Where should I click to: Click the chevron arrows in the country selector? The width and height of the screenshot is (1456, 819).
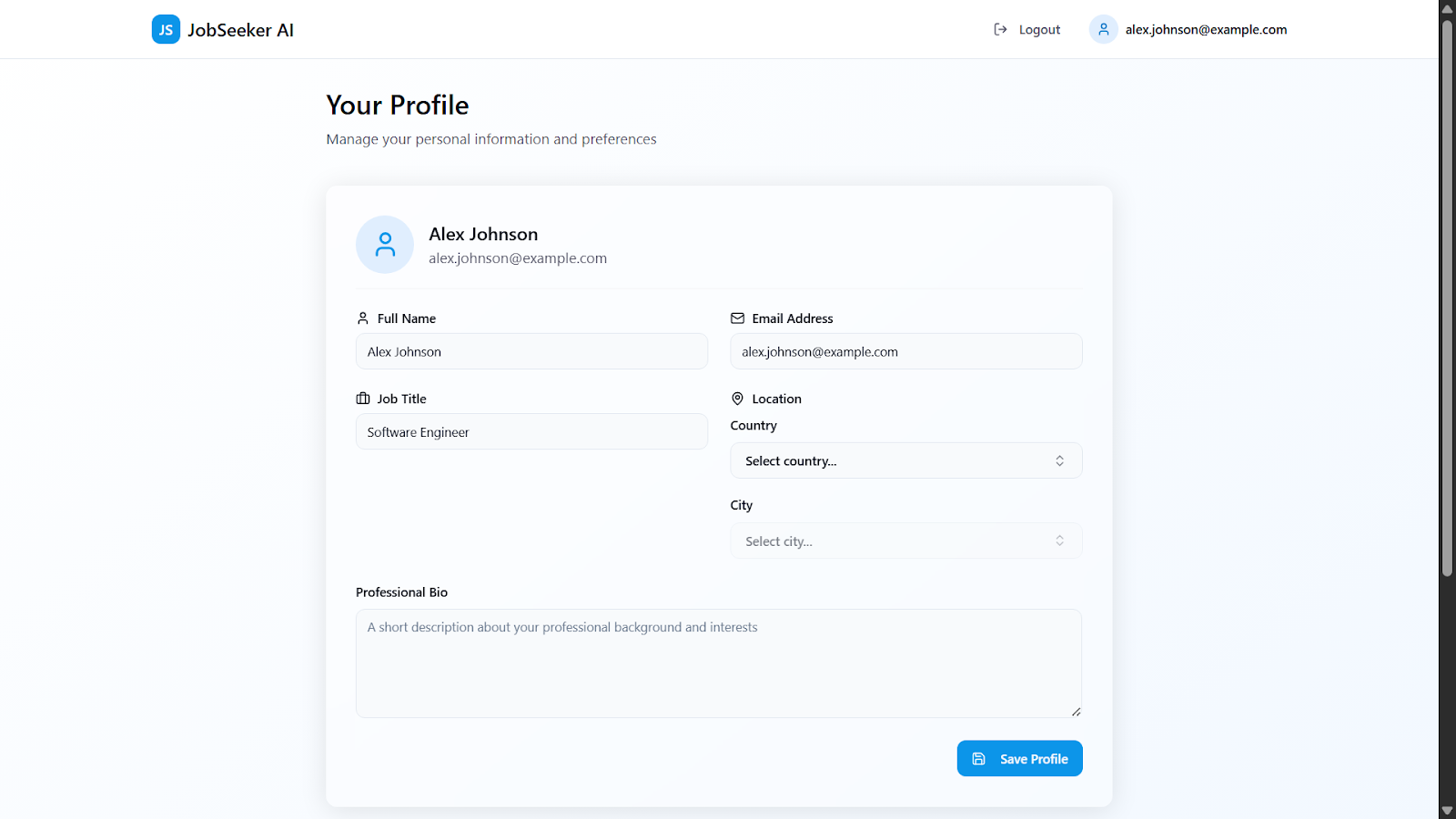[1060, 460]
